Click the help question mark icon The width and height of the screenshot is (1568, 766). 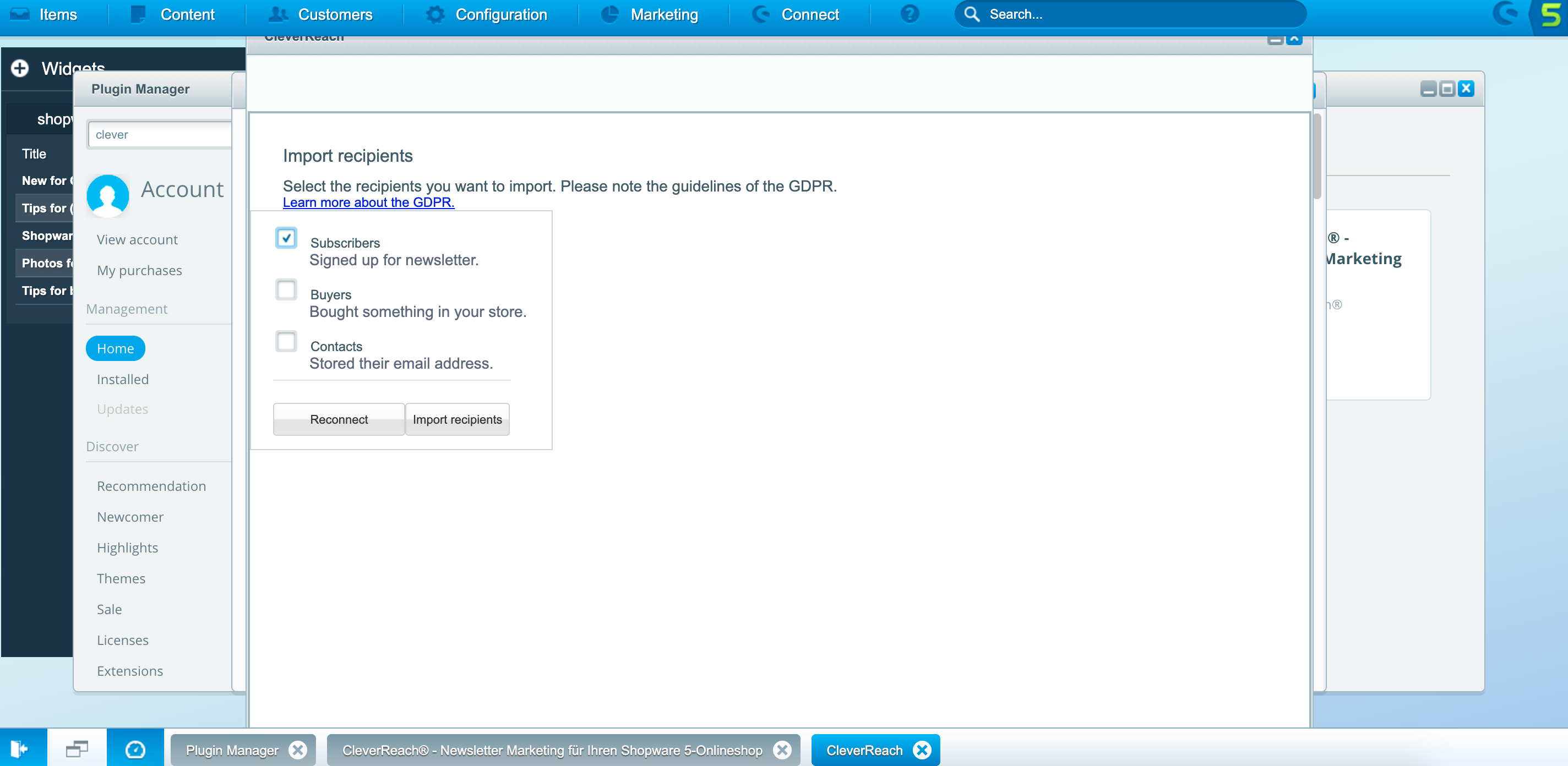(x=910, y=14)
